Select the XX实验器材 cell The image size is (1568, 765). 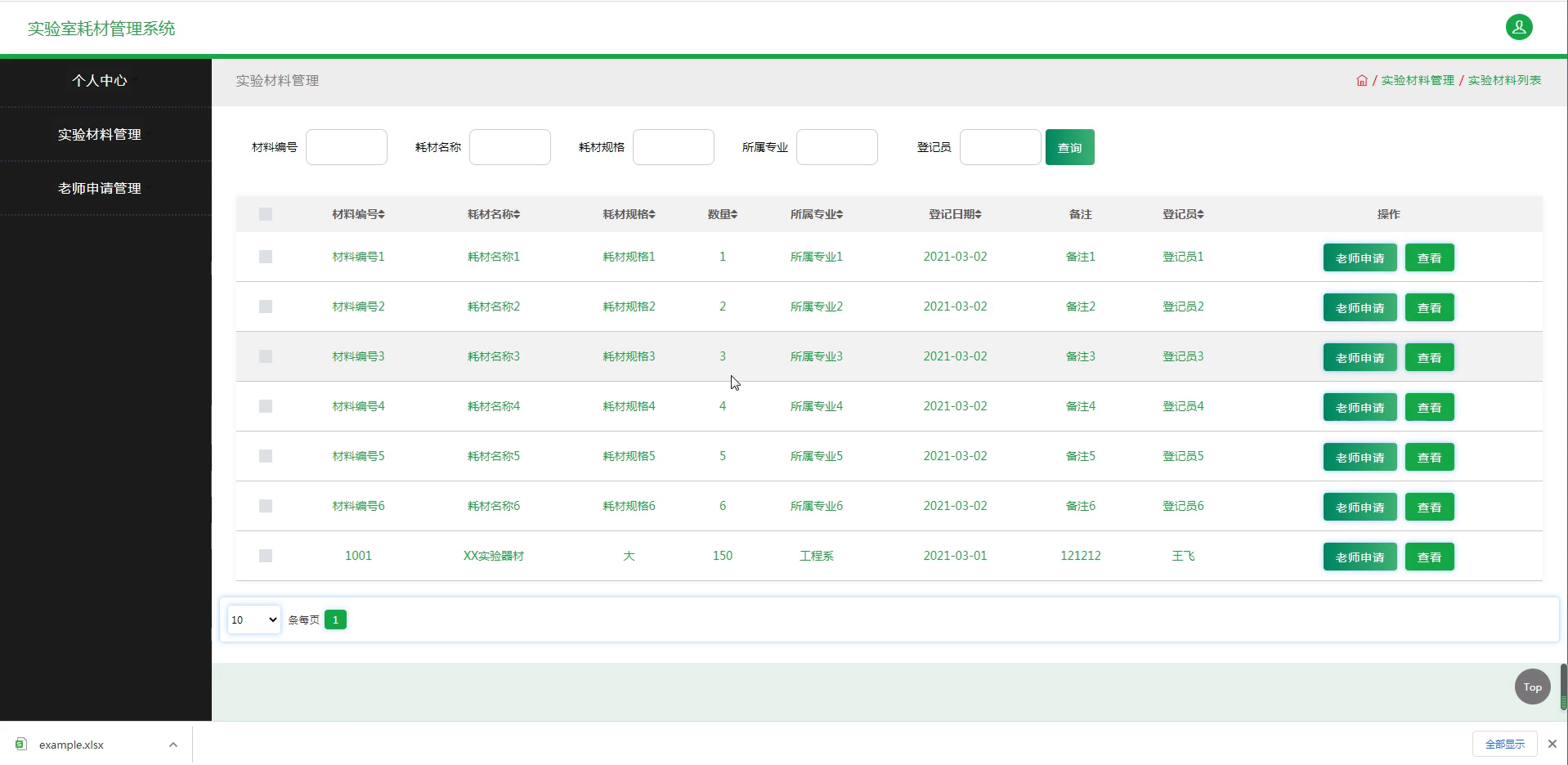point(493,556)
